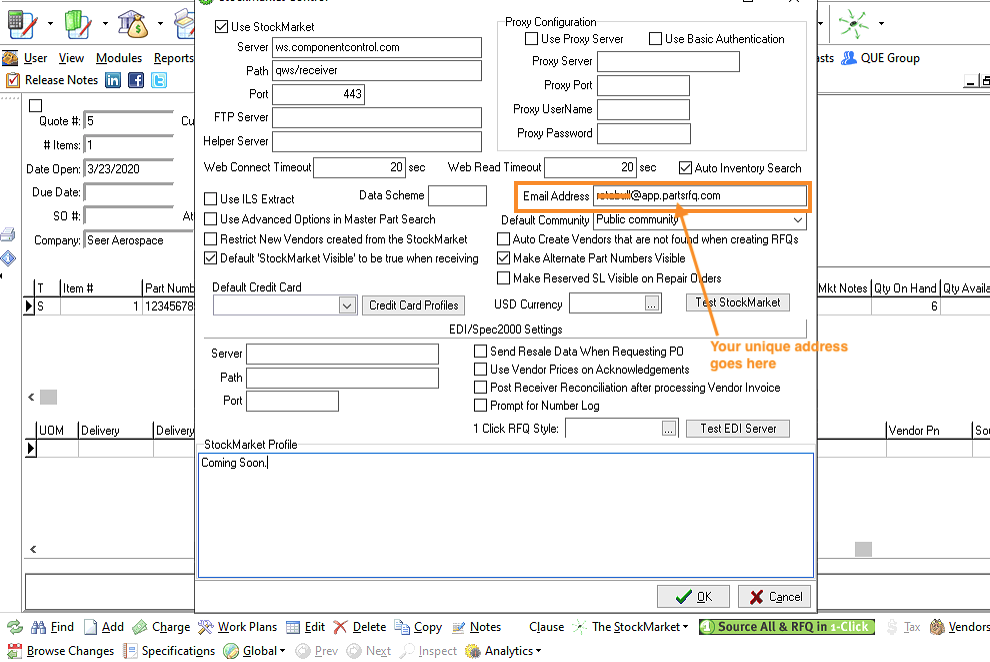Open Work Plans tools icon
The width and height of the screenshot is (990, 662).
(206, 627)
